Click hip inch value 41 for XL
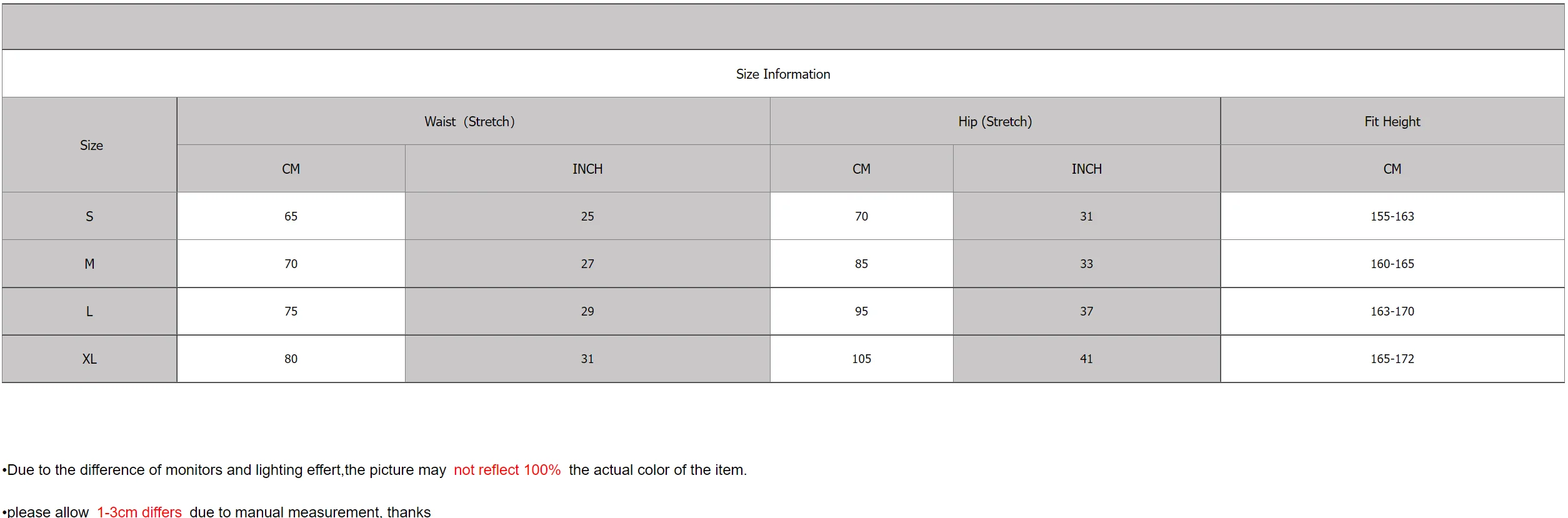1568x518 pixels. point(1086,359)
